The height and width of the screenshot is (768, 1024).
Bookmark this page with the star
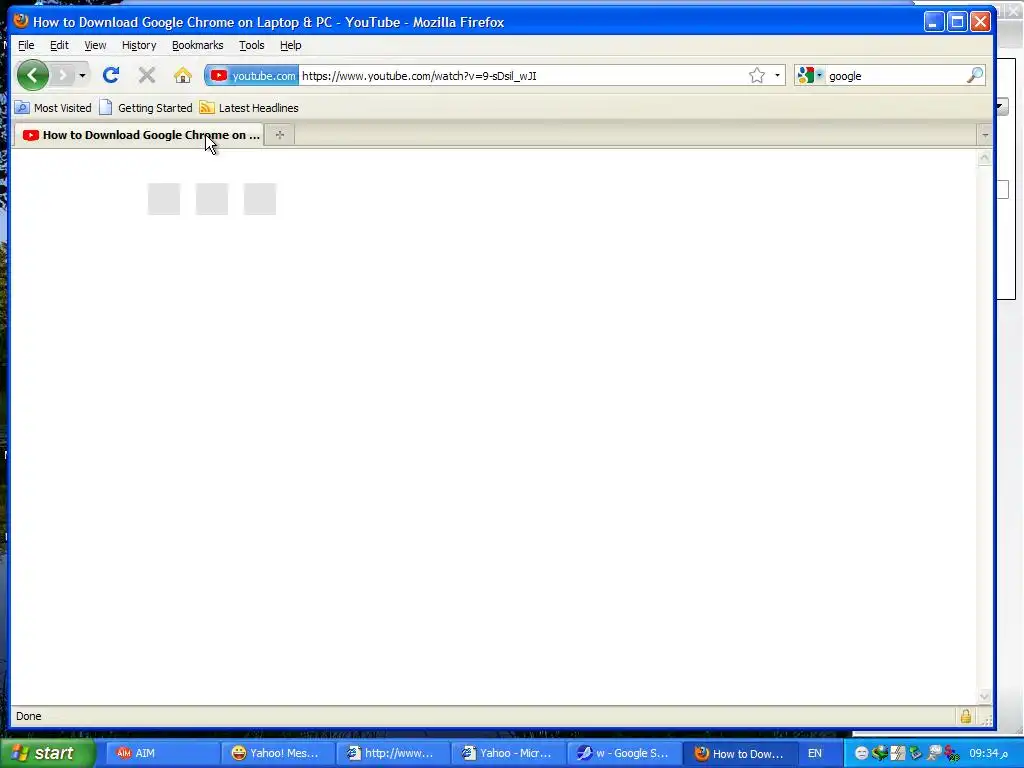pyautogui.click(x=757, y=76)
